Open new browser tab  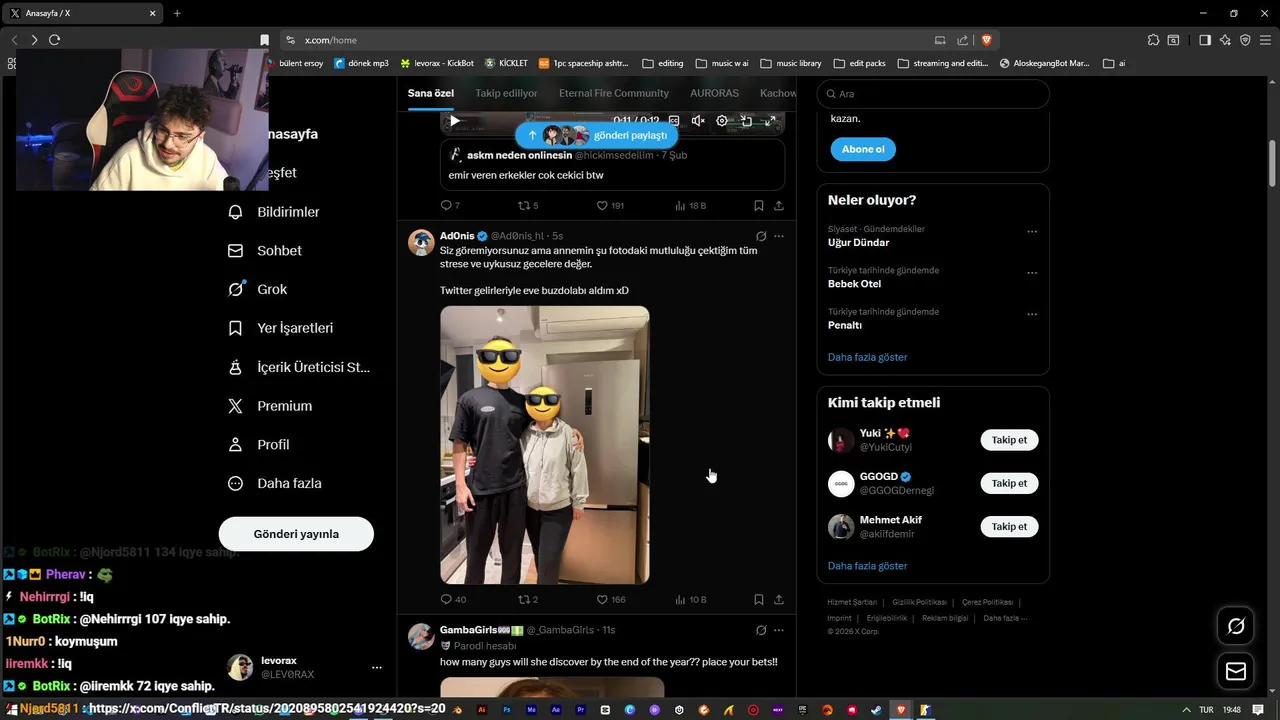[x=177, y=13]
